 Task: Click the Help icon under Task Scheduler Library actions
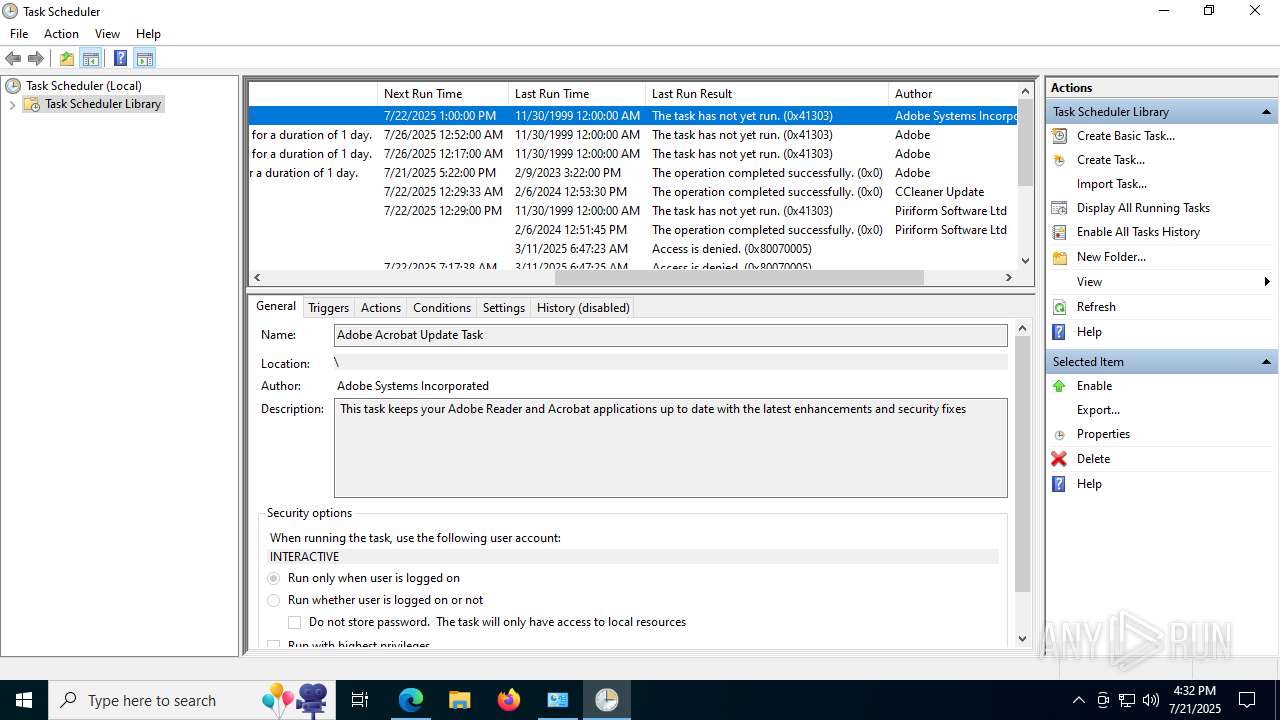click(x=1059, y=332)
